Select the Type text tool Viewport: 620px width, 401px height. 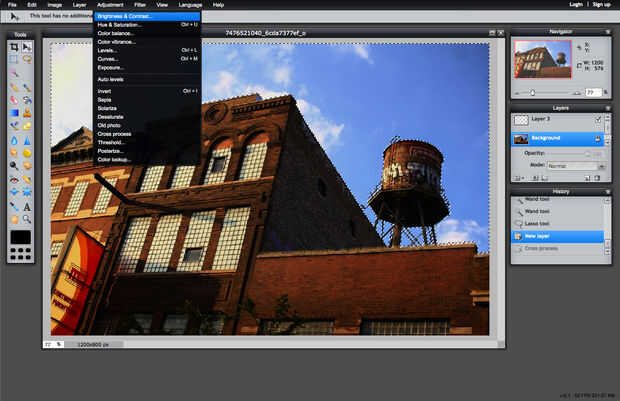pos(27,206)
